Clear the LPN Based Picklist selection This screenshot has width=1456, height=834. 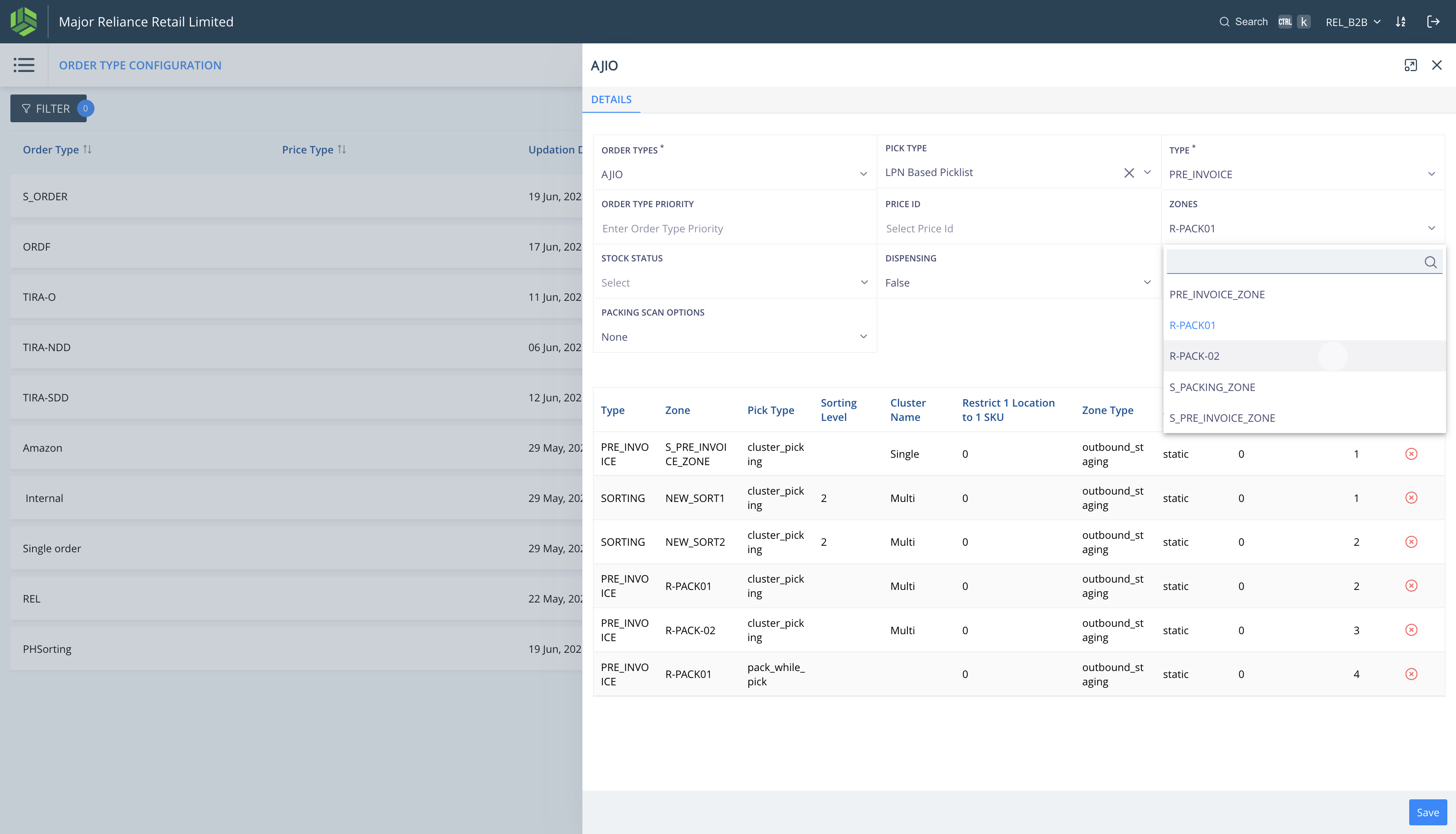[x=1128, y=173]
